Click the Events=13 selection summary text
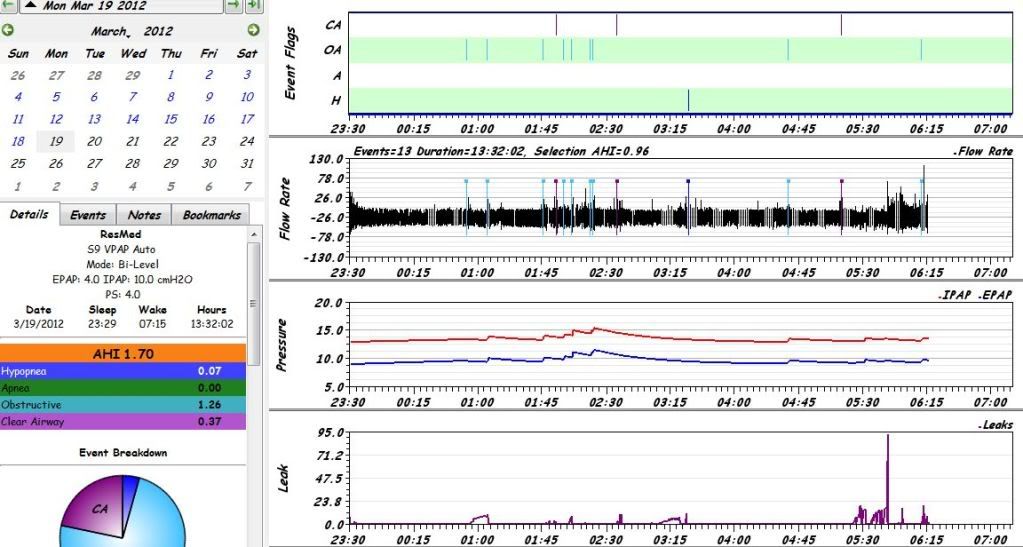The width and height of the screenshot is (1023, 547). pyautogui.click(x=501, y=151)
